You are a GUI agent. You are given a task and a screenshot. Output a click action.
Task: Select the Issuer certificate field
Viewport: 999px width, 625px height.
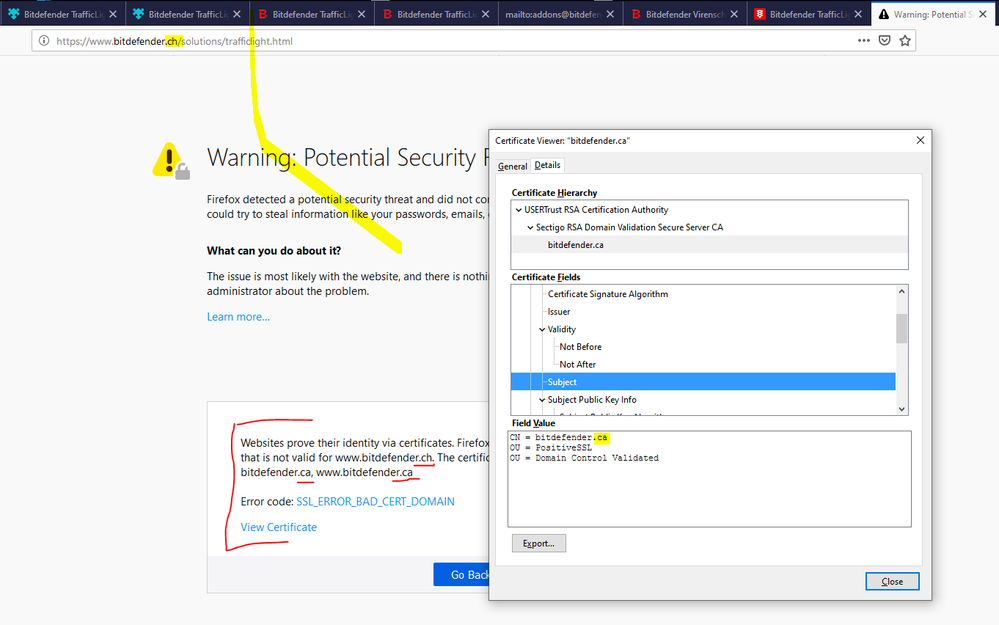(559, 312)
